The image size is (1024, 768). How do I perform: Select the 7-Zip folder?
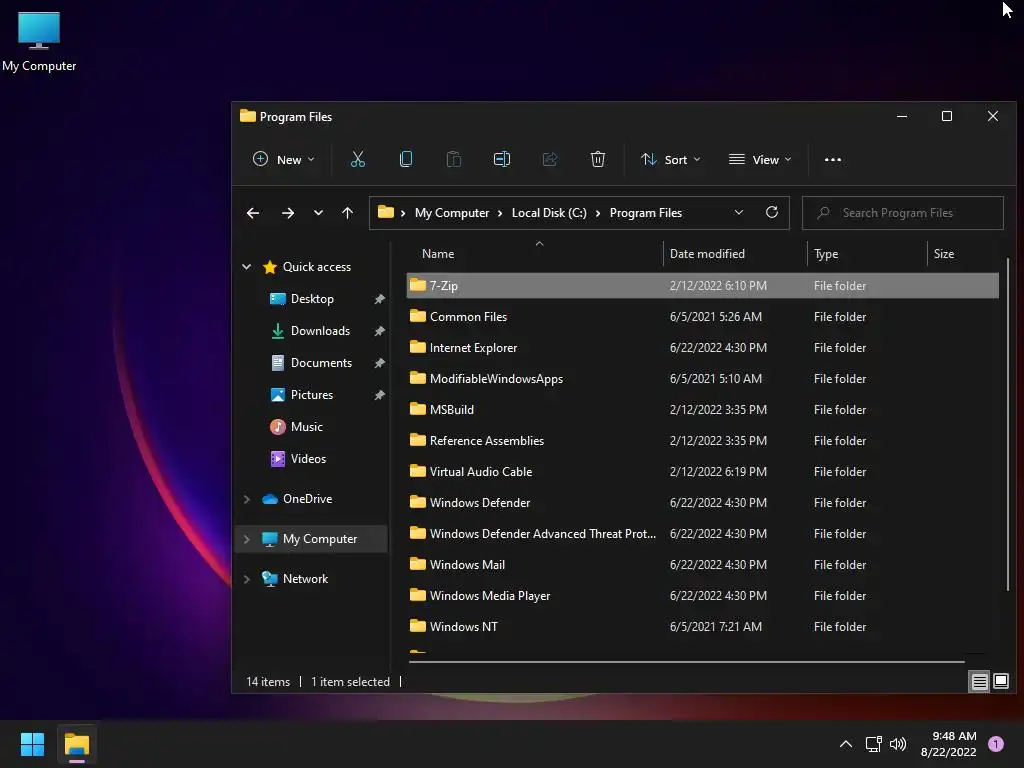coord(703,285)
